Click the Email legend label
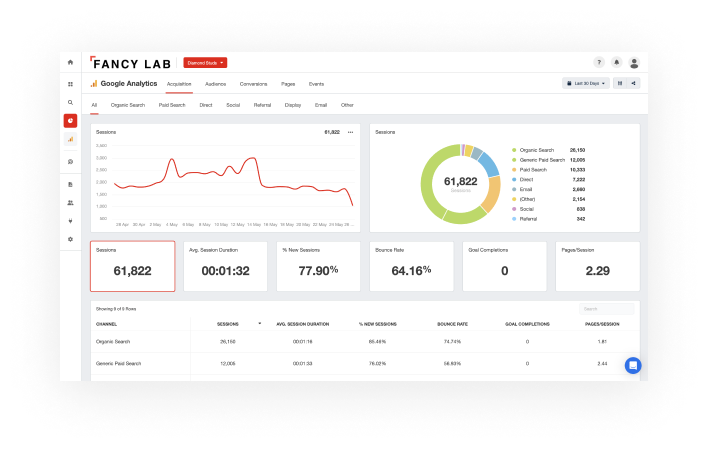Screen dimensions: 708x449 click(526, 189)
